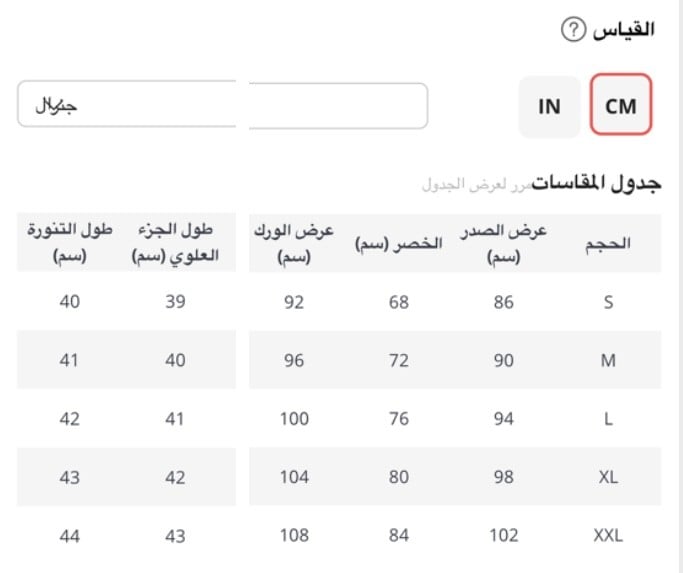Select the عرض الصدر column header

[x=504, y=244]
